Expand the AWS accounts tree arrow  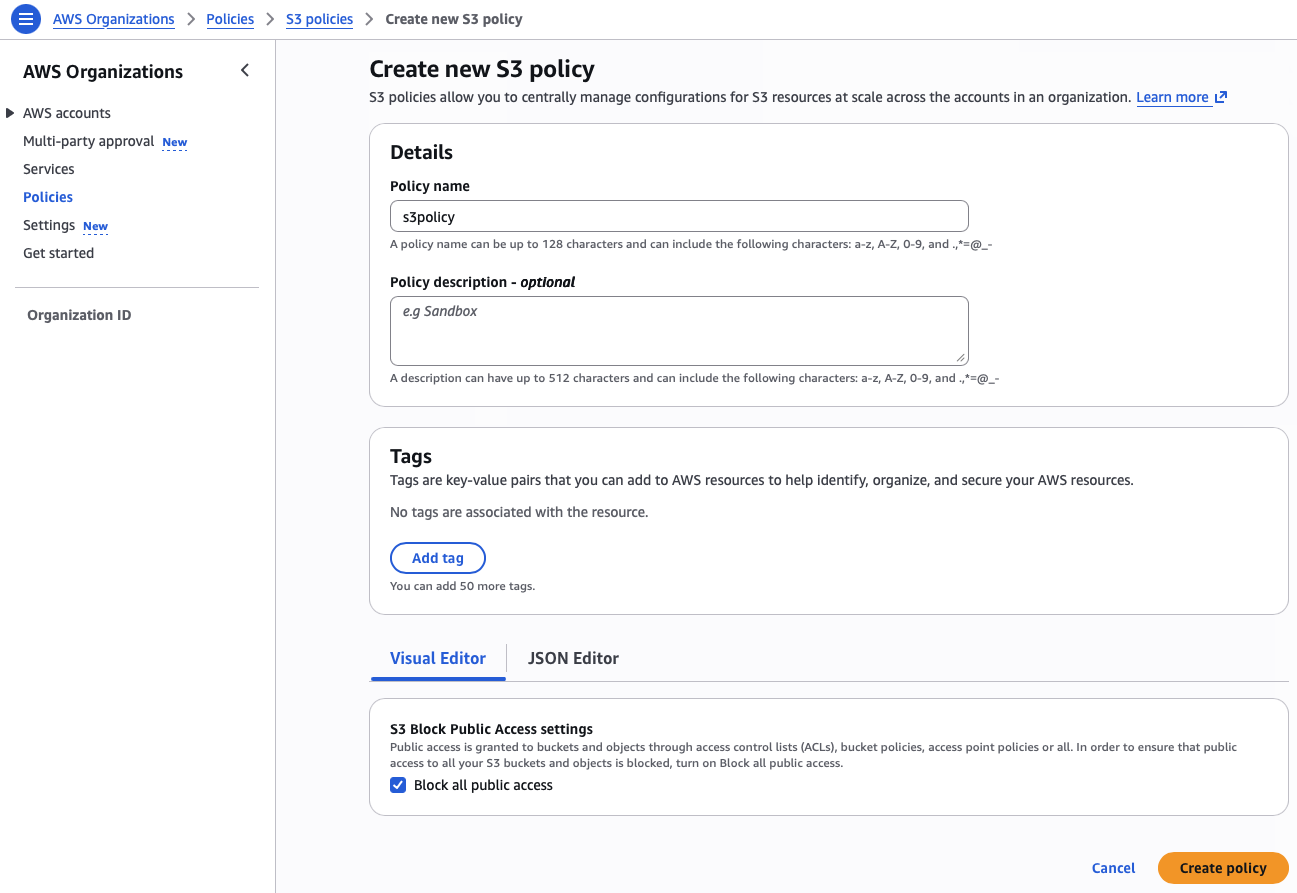click(x=10, y=113)
